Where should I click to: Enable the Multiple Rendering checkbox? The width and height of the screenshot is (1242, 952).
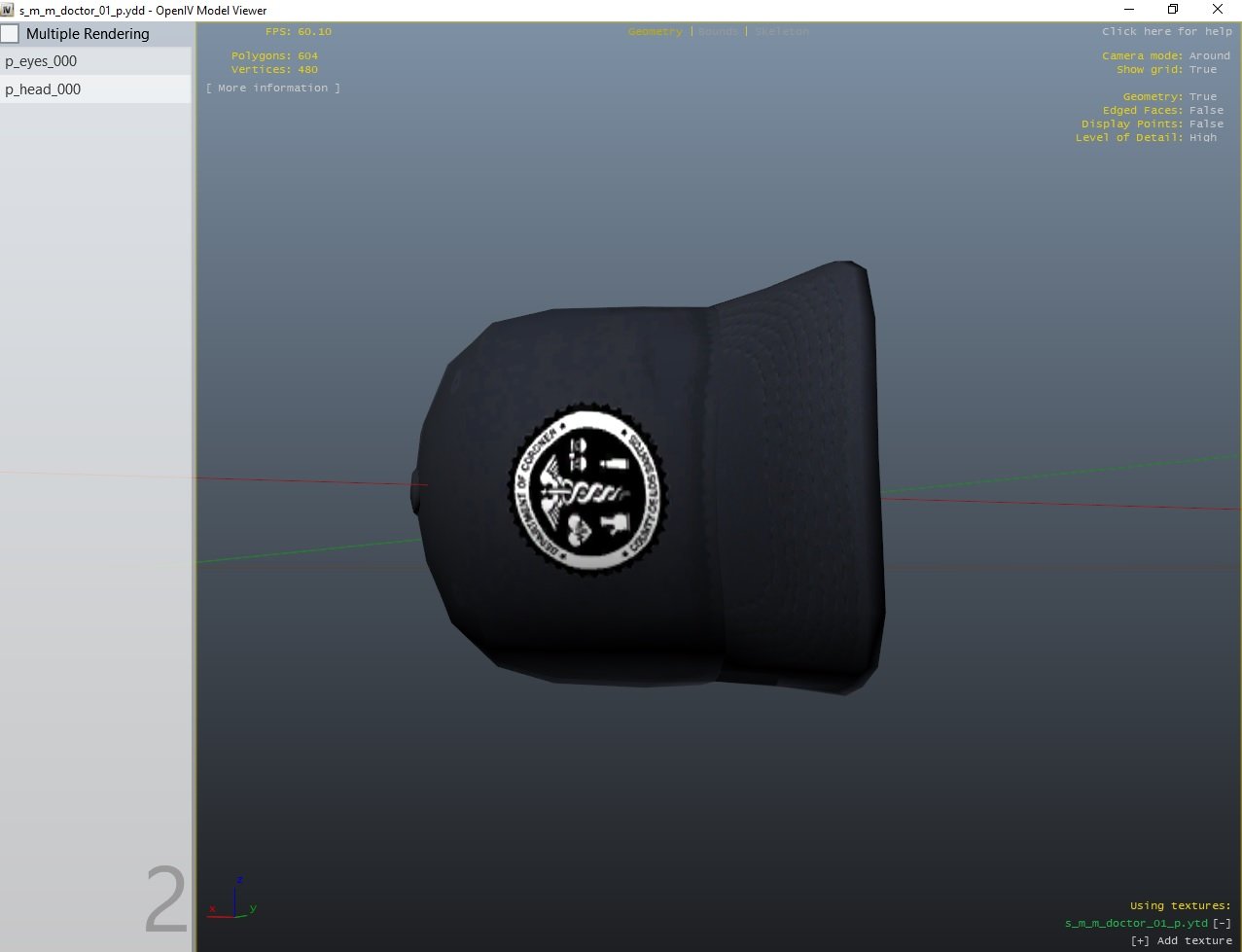[10, 34]
